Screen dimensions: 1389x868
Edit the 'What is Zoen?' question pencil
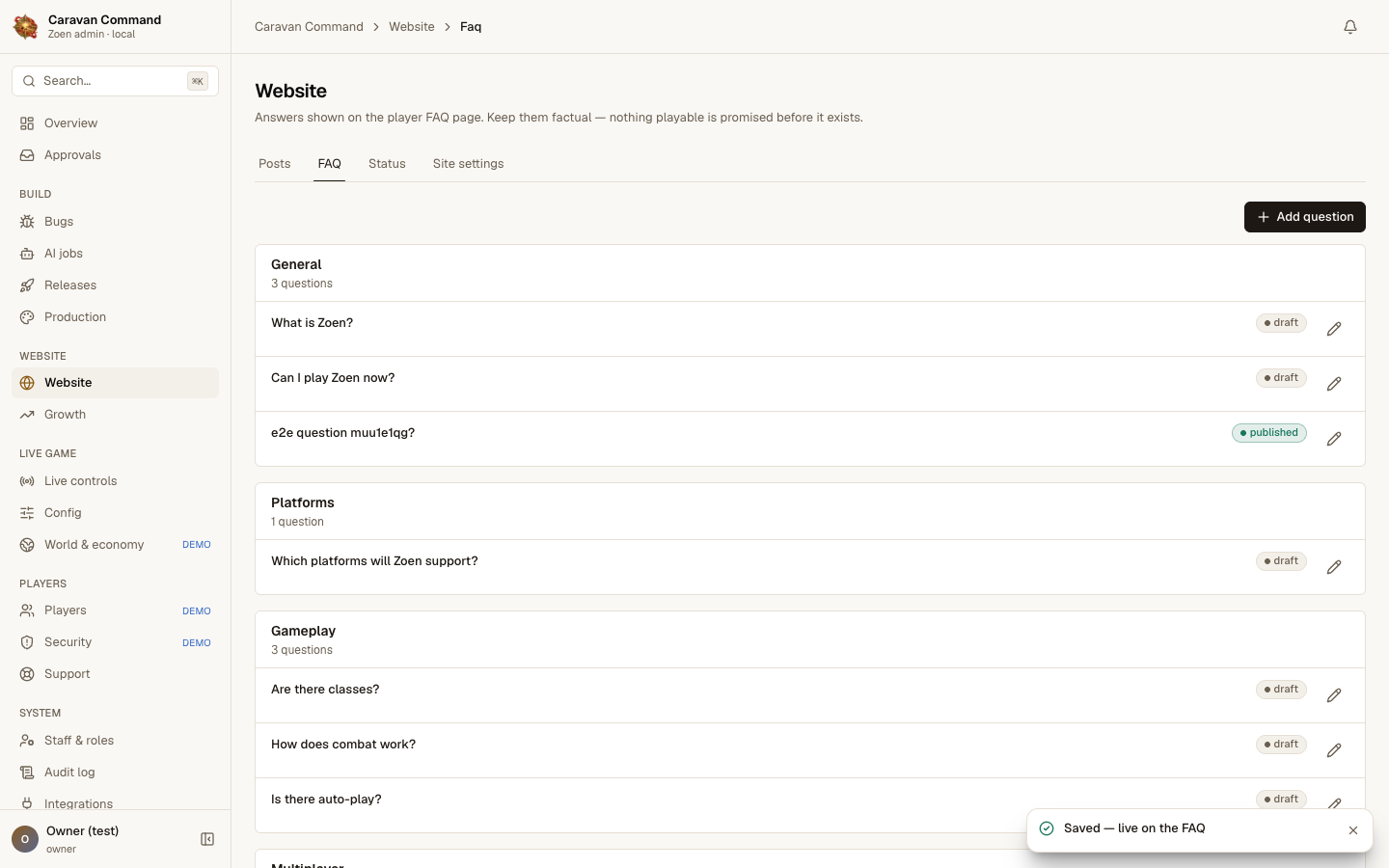click(x=1334, y=329)
